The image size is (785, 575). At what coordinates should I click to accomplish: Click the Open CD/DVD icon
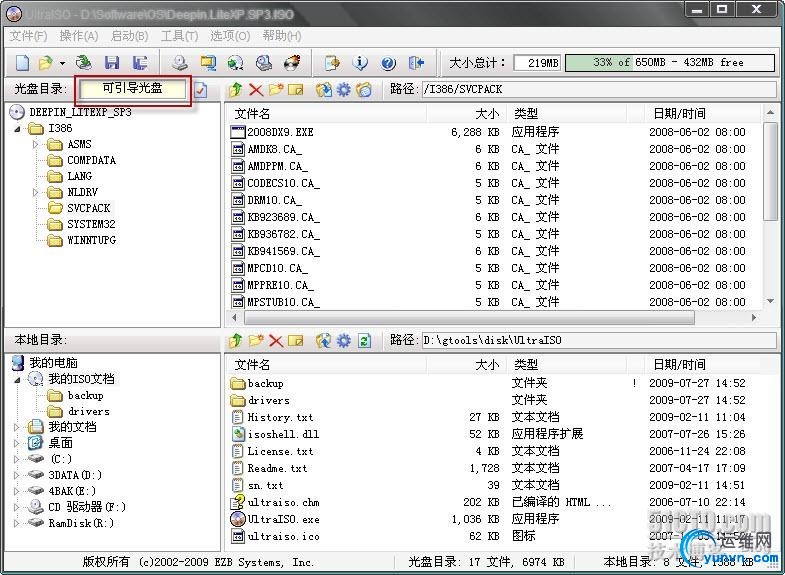(84, 63)
